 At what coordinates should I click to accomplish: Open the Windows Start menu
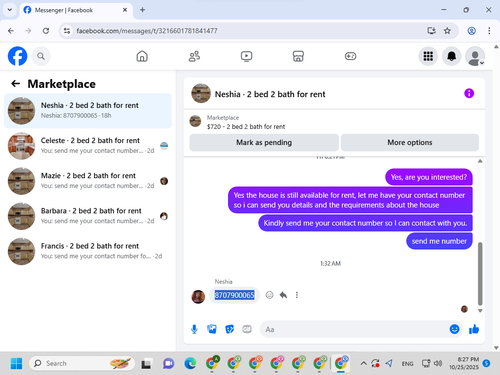16,363
